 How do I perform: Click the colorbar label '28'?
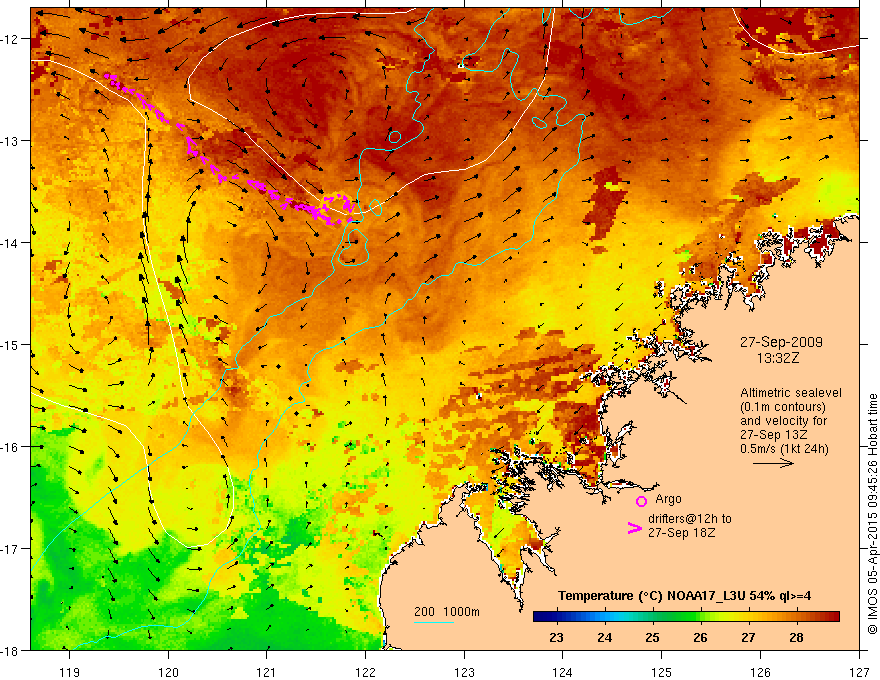[x=796, y=637]
